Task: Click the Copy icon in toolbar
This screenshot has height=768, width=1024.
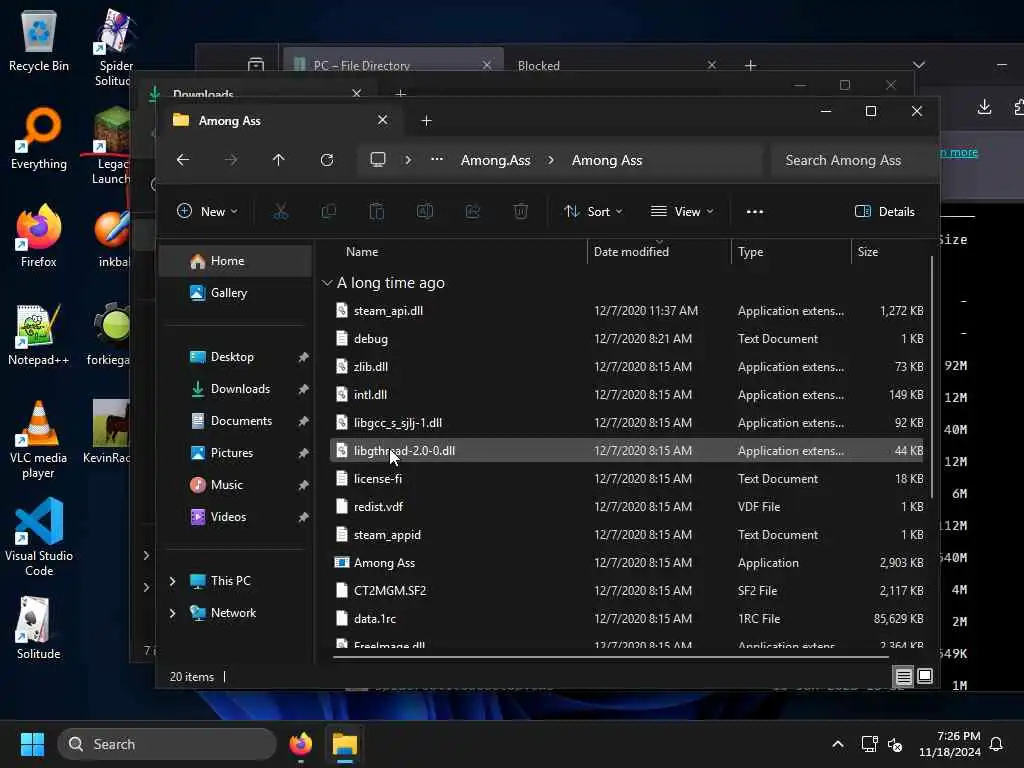Action: [x=328, y=212]
